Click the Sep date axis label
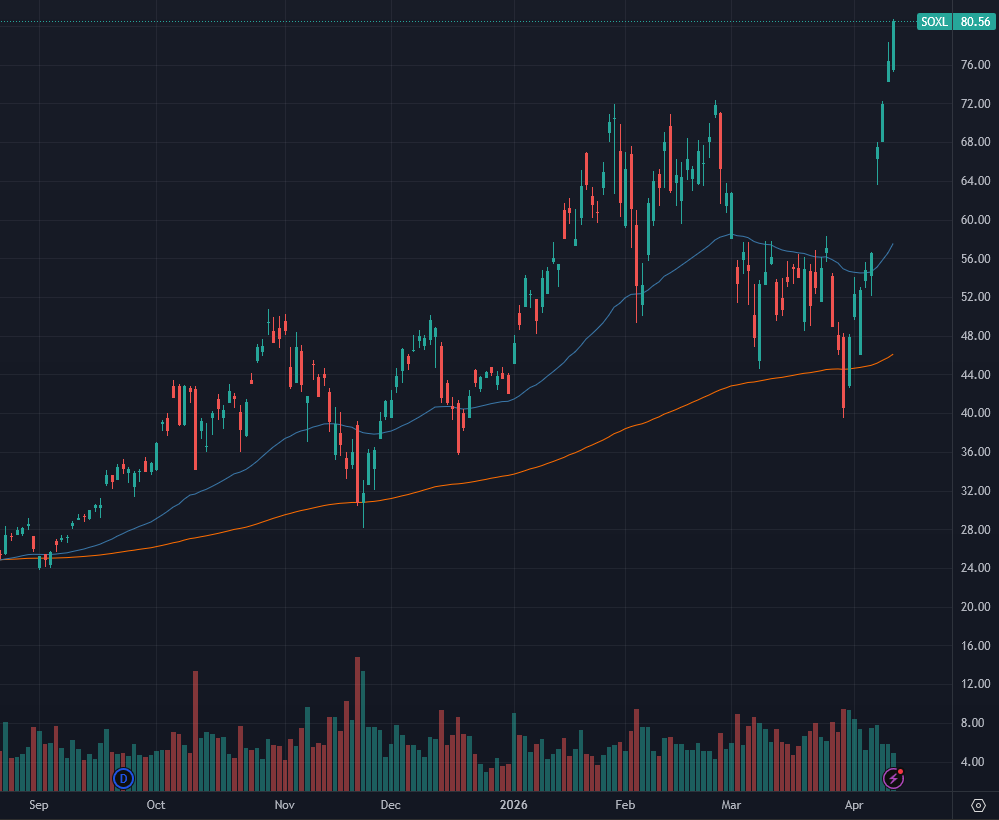This screenshot has width=999, height=820. [x=39, y=805]
